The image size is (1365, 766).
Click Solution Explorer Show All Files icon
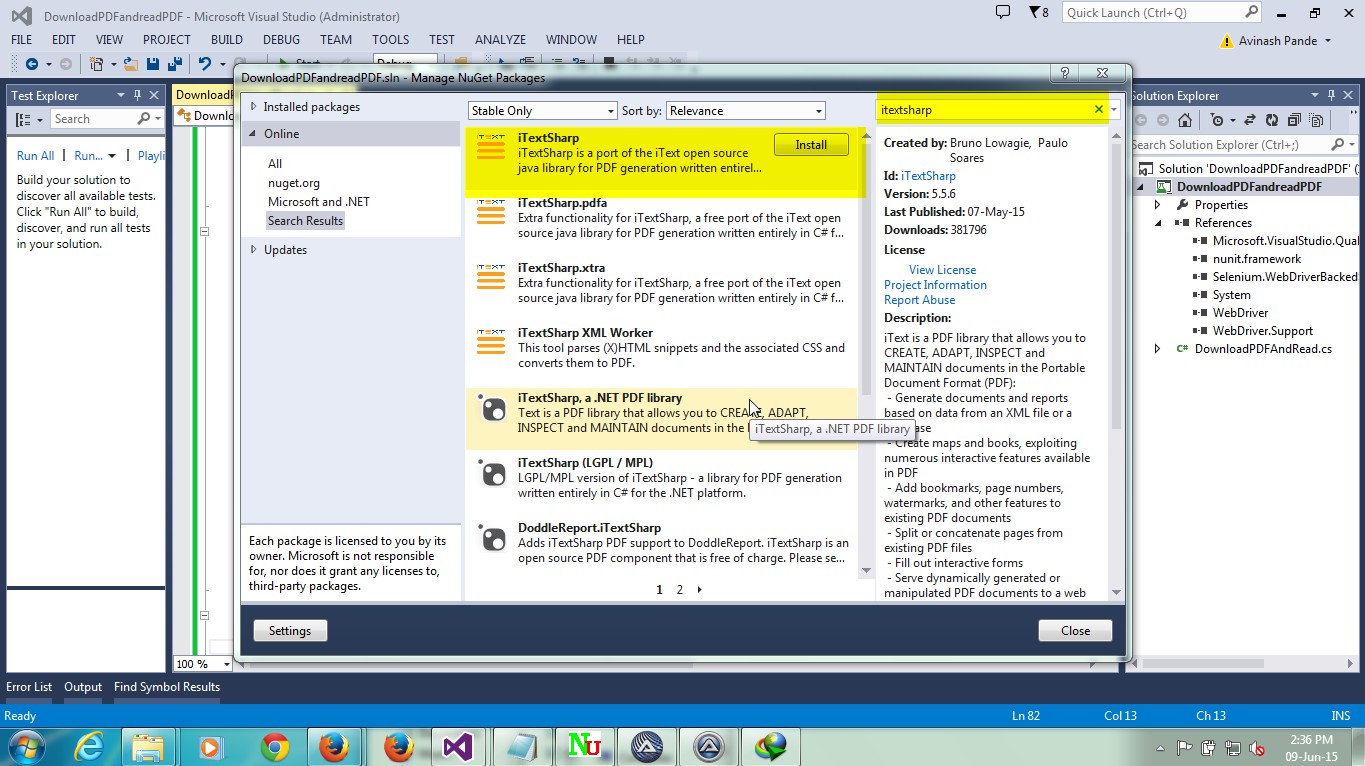[1315, 120]
